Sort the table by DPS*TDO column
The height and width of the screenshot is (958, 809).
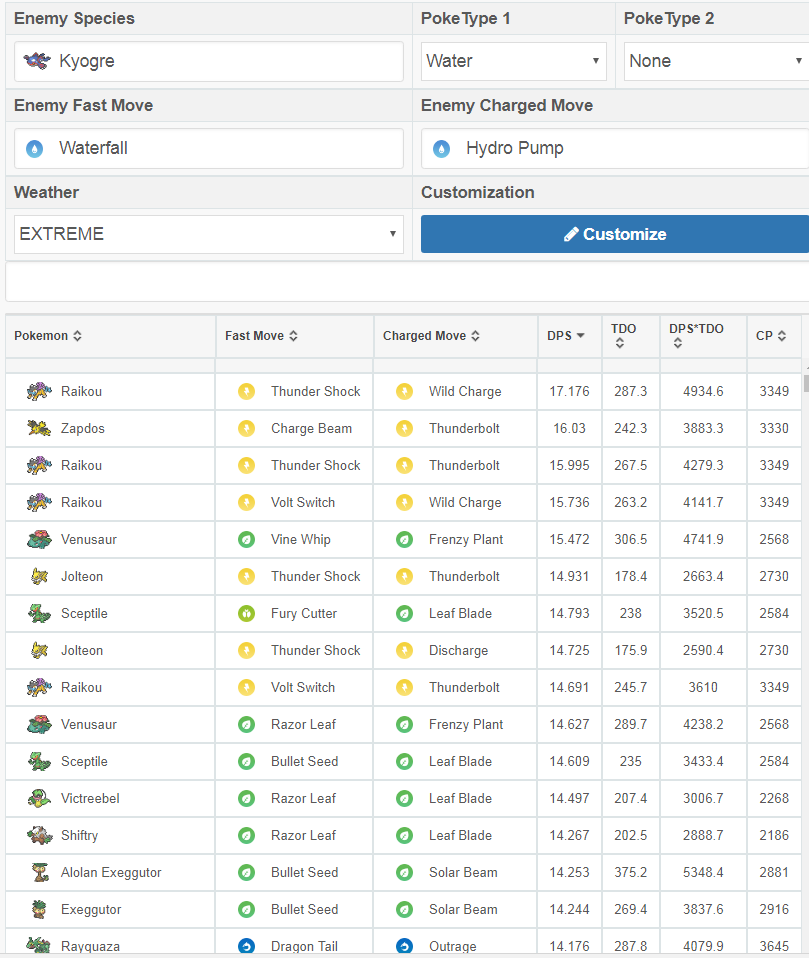696,335
